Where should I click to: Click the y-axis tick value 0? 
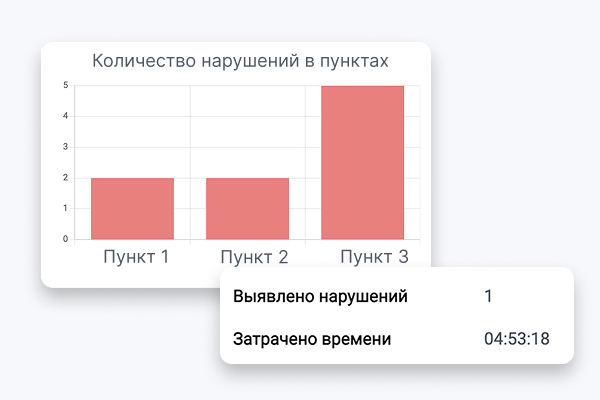[66, 239]
